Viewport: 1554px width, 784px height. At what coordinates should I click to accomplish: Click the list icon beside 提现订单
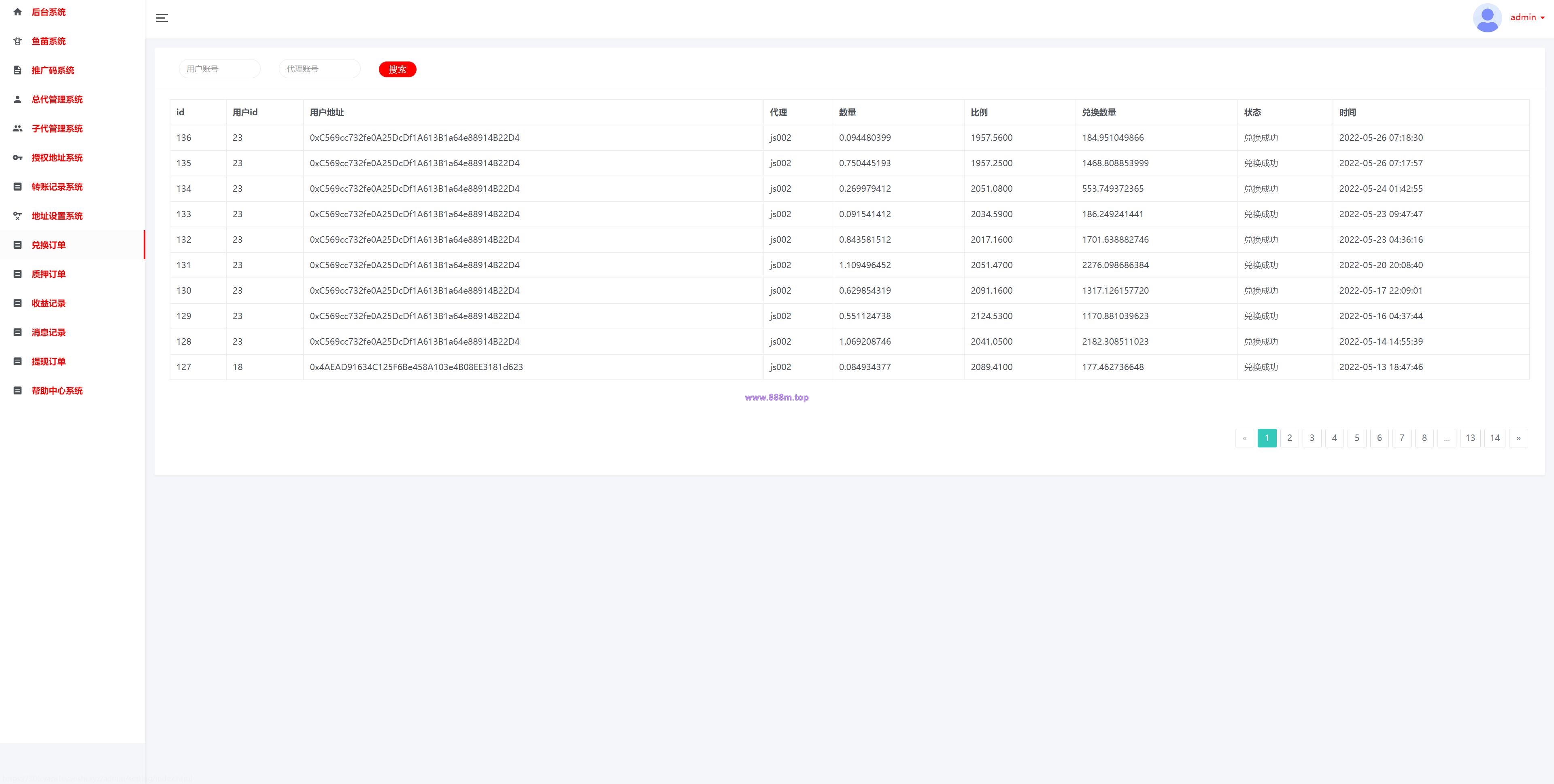[17, 361]
